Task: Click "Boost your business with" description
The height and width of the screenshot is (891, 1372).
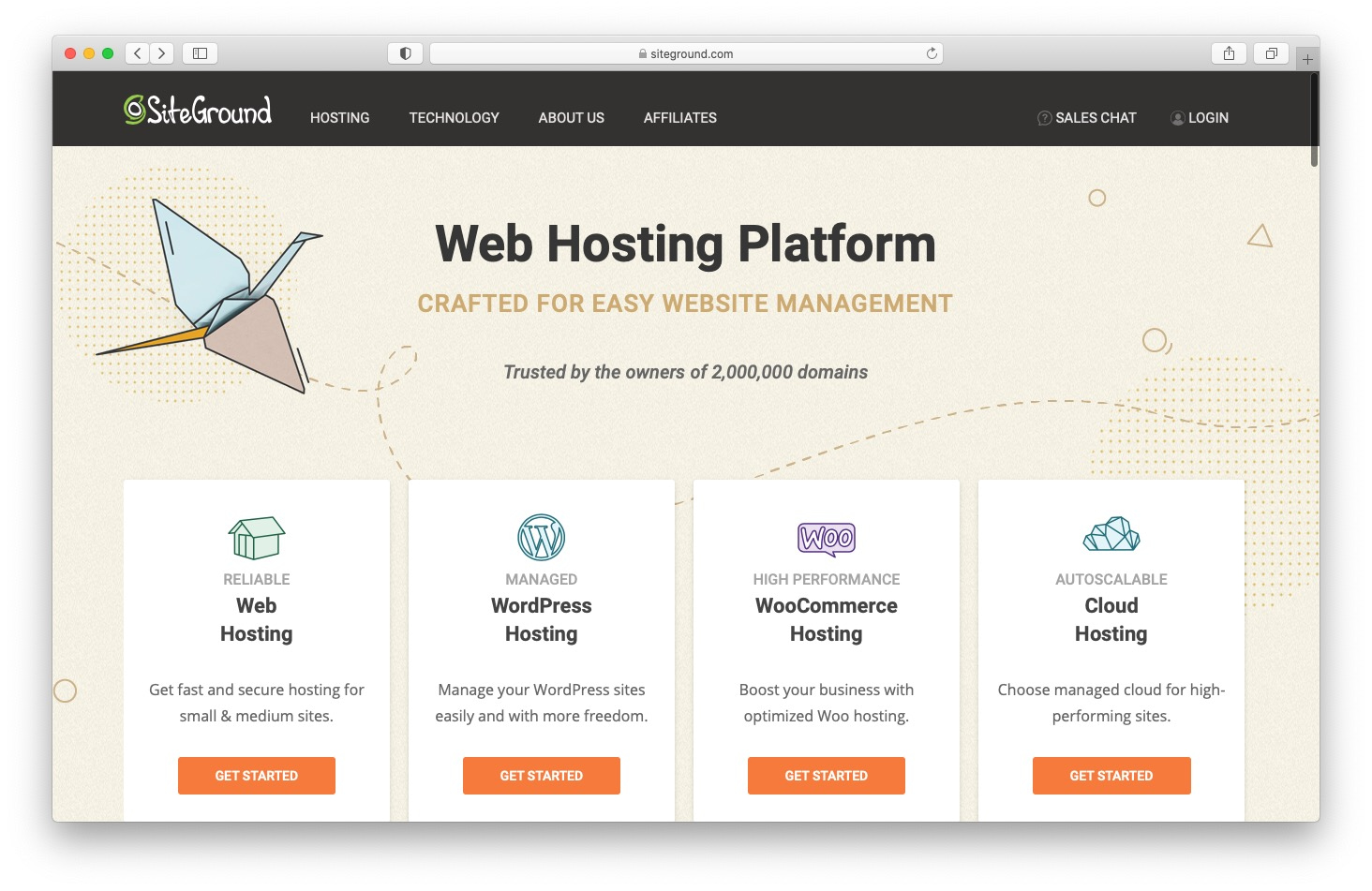Action: 827,703
